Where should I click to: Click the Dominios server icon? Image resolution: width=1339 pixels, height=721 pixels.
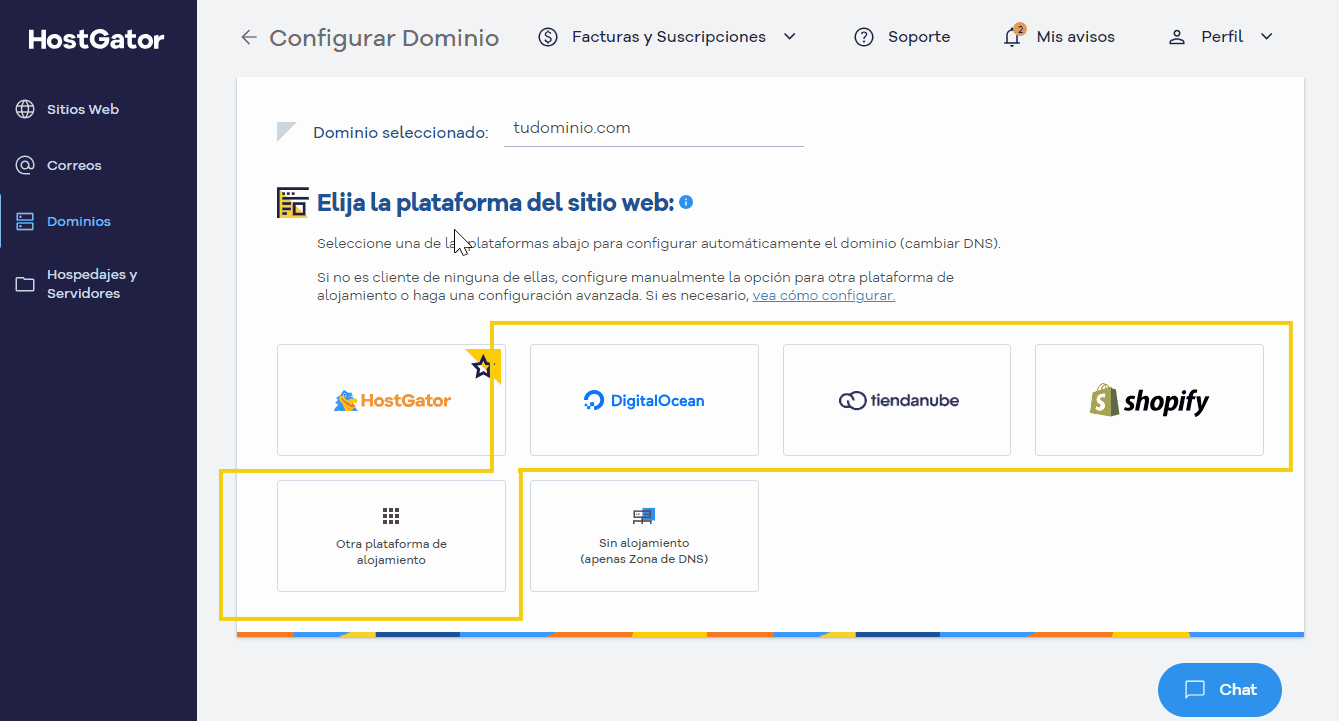click(x=25, y=221)
